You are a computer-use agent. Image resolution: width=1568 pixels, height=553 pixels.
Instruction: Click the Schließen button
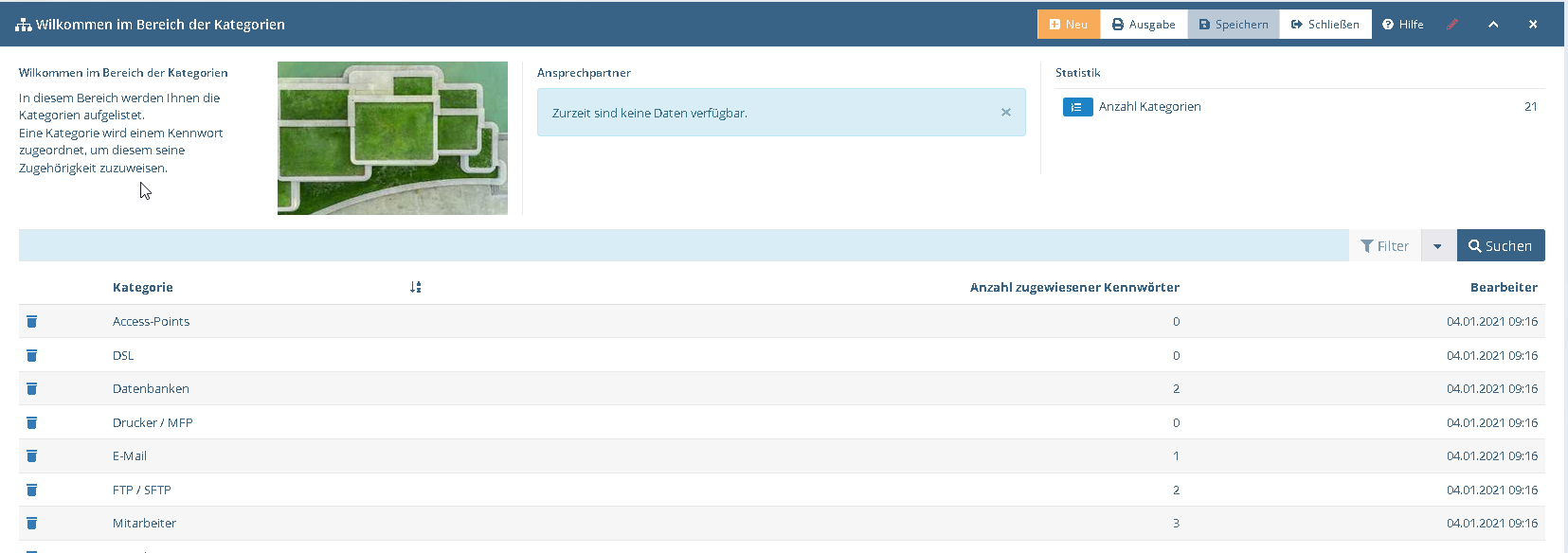1325,25
